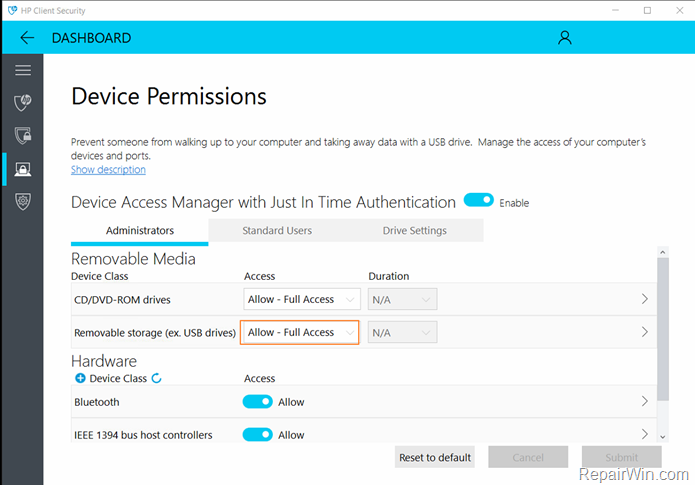Open Removable storage Access dropdown
Viewport: 695px width, 485px height.
pos(300,332)
